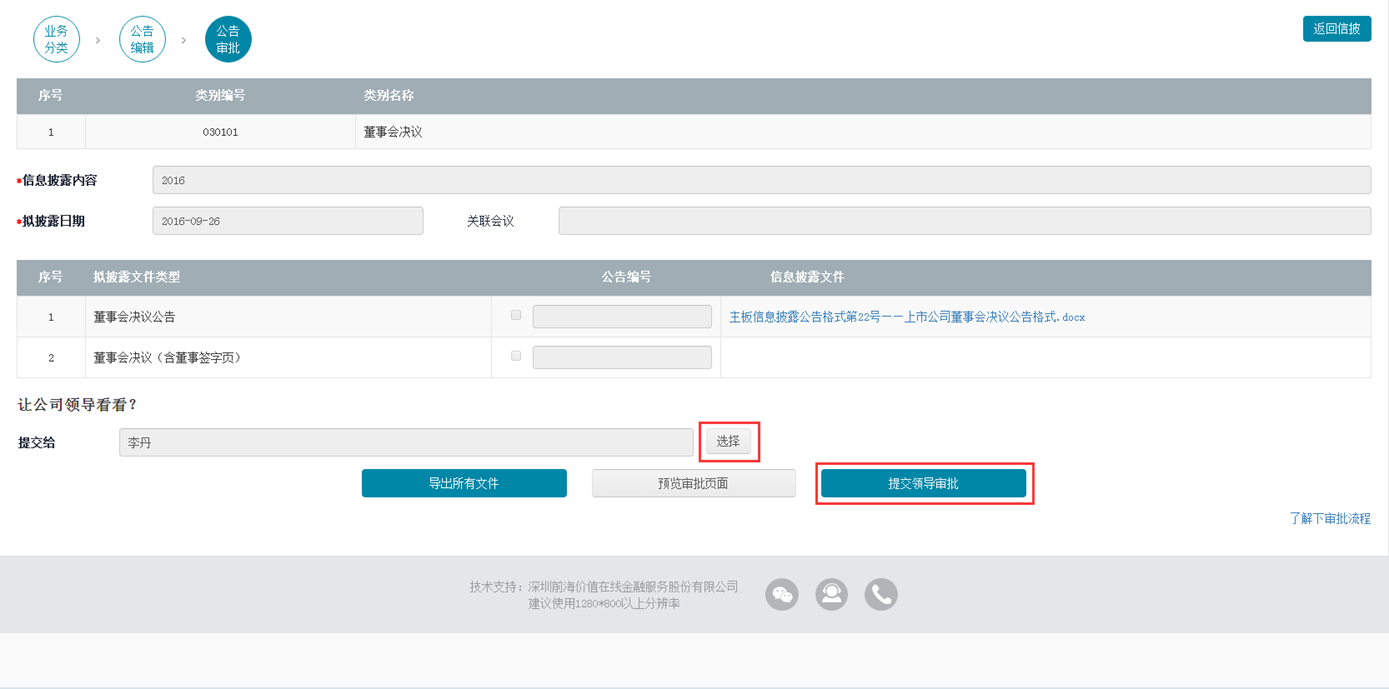This screenshot has height=689, width=1389.
Task: Click the 信息披露文件 column header
Action: coord(807,277)
